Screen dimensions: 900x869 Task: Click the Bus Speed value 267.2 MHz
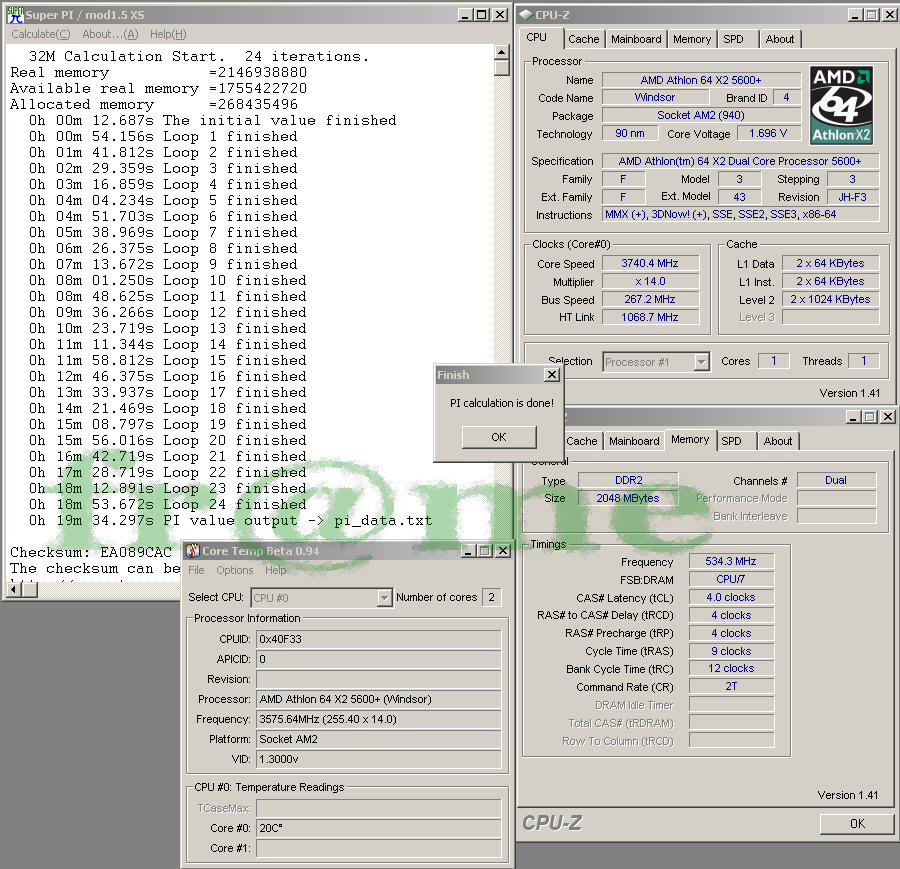pos(650,299)
